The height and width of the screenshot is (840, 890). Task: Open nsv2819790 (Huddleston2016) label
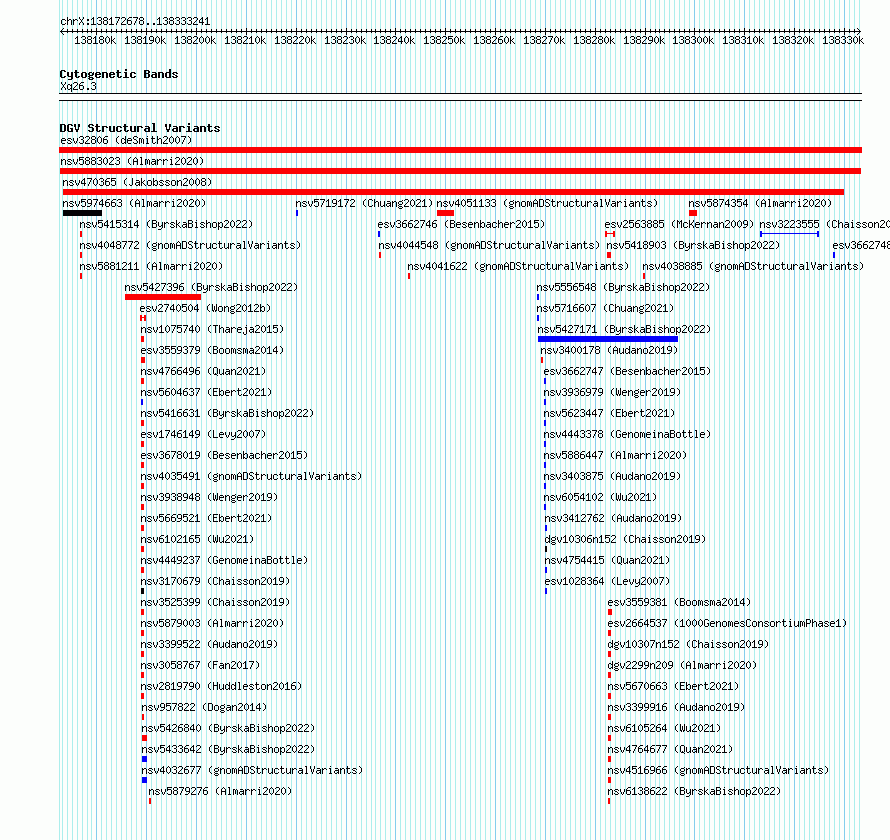click(x=221, y=686)
